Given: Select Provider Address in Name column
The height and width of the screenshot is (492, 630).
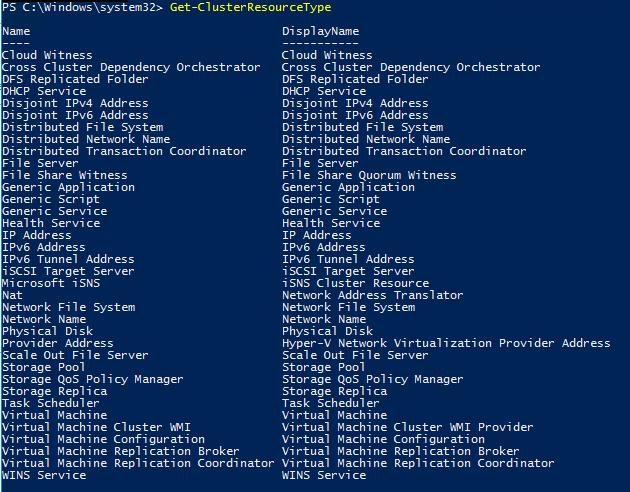Looking at the screenshot, I should 57,343.
